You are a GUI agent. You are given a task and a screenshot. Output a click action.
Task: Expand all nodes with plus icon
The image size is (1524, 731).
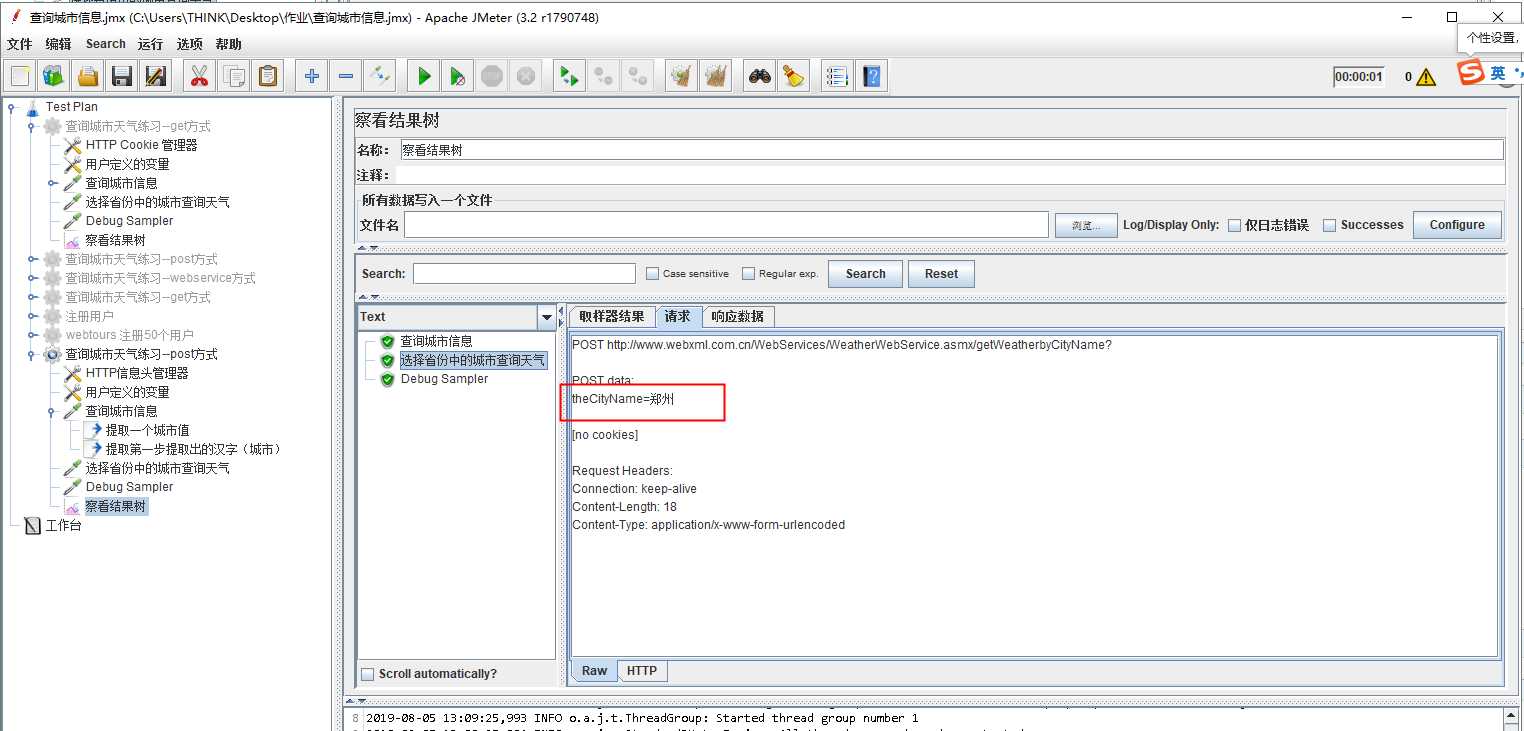click(x=312, y=76)
